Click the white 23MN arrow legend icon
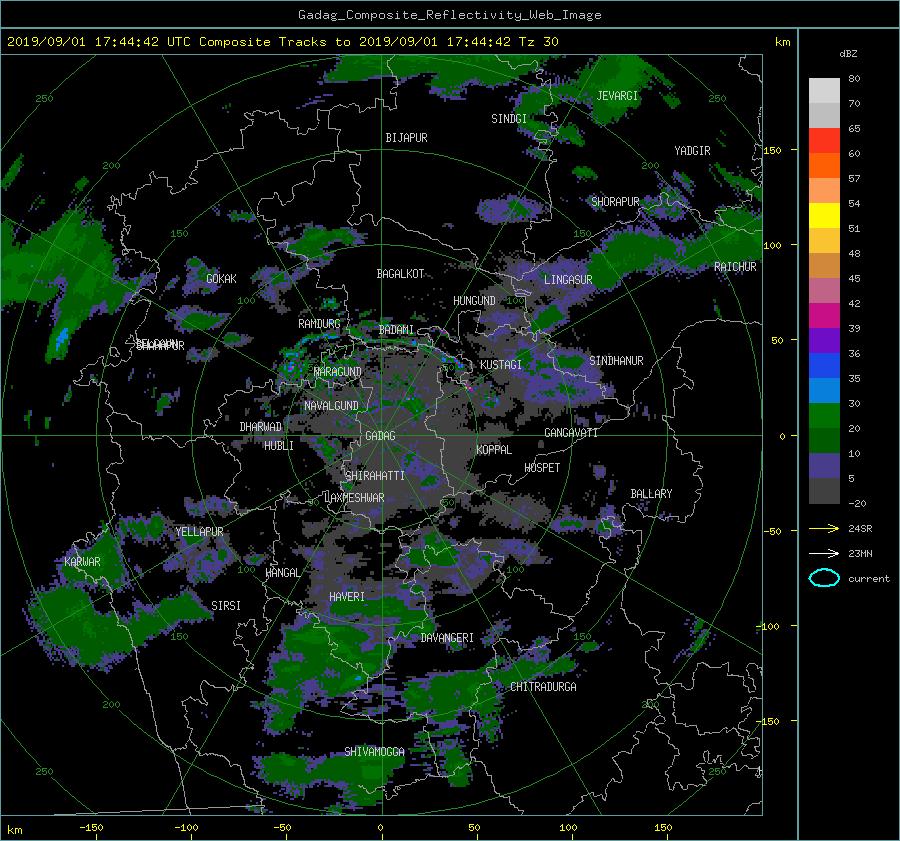Viewport: 900px width, 841px height. [824, 553]
